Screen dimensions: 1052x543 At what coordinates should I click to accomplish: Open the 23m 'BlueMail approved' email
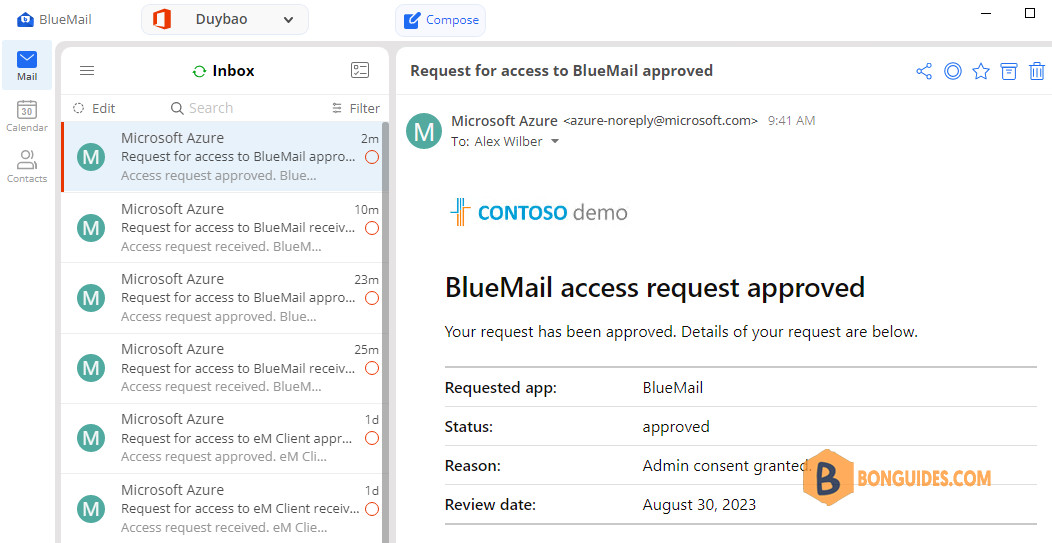tap(222, 298)
